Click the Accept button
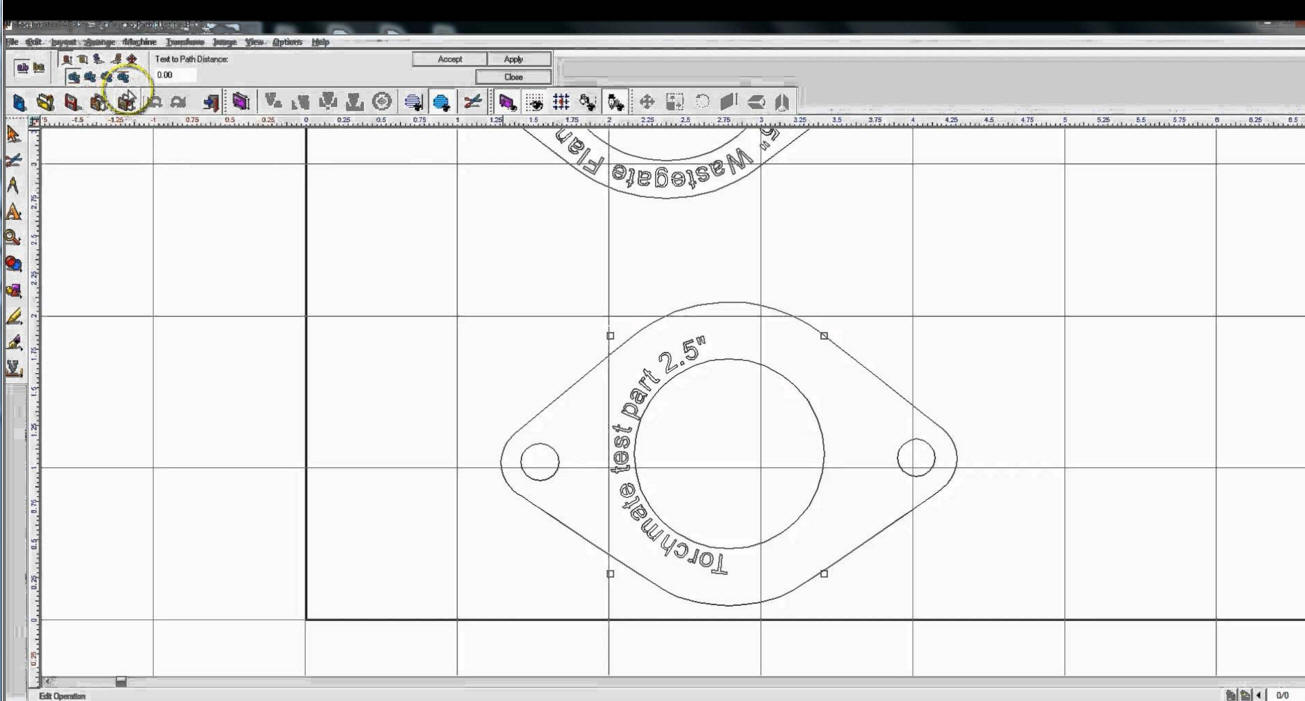Screen dimensions: 1305x701 pyautogui.click(x=450, y=59)
